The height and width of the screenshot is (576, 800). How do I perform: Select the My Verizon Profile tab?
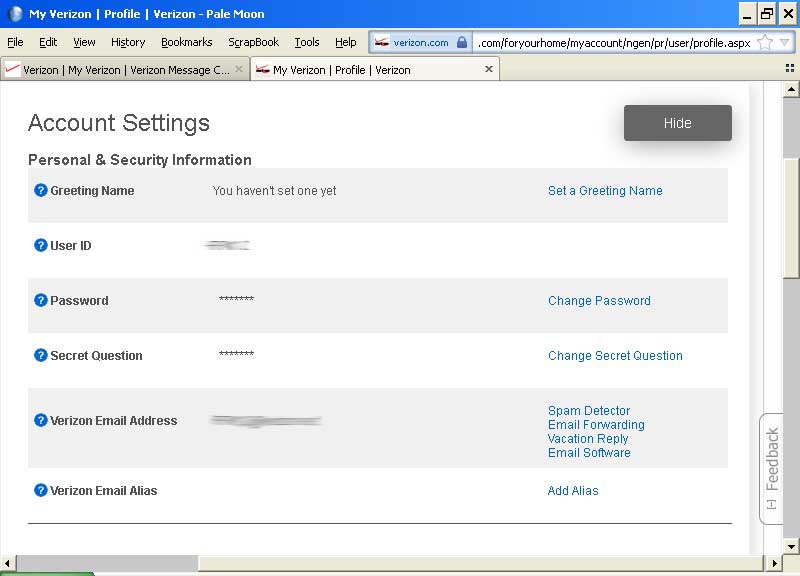coord(375,69)
